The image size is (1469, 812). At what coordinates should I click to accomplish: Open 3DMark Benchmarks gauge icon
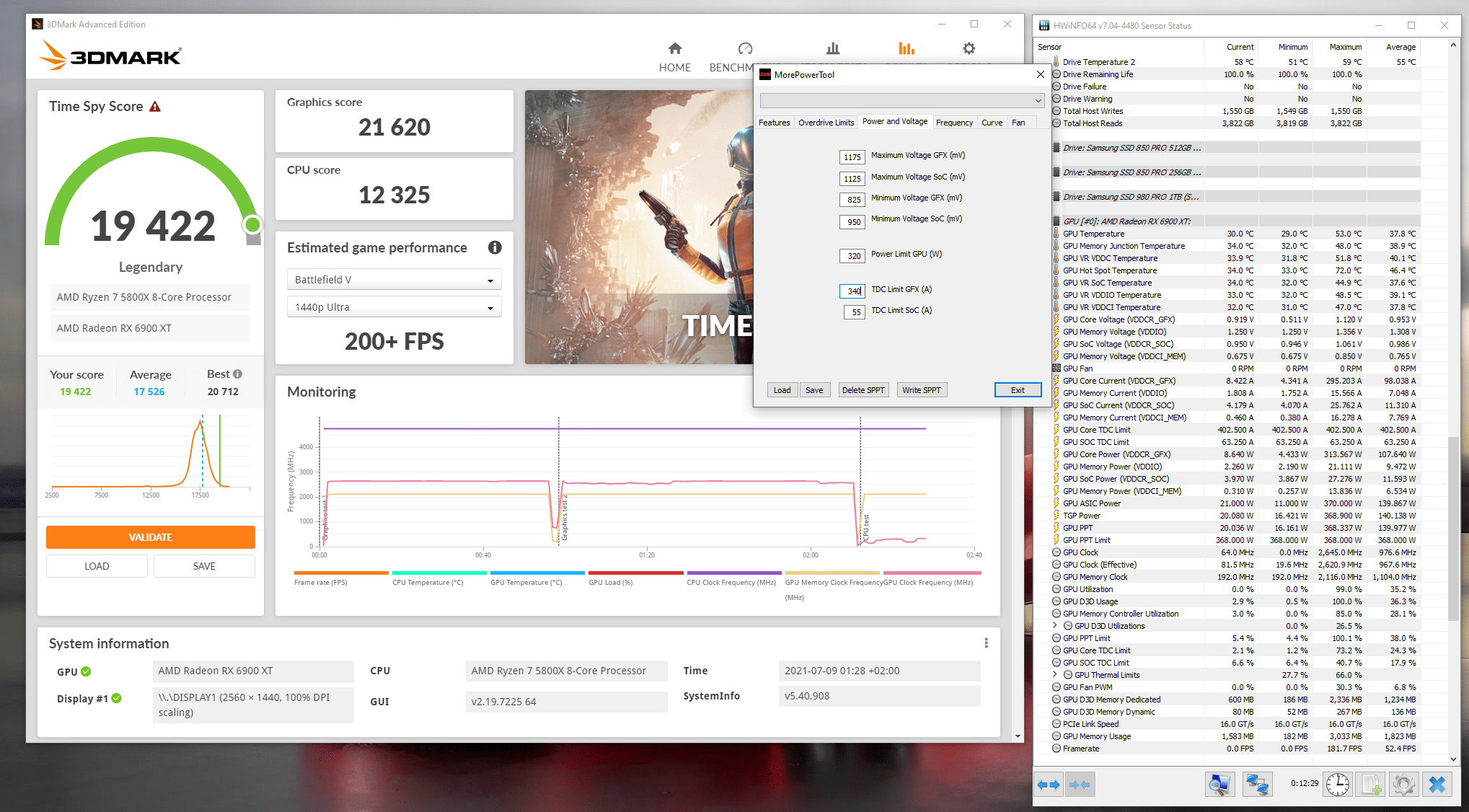(745, 48)
